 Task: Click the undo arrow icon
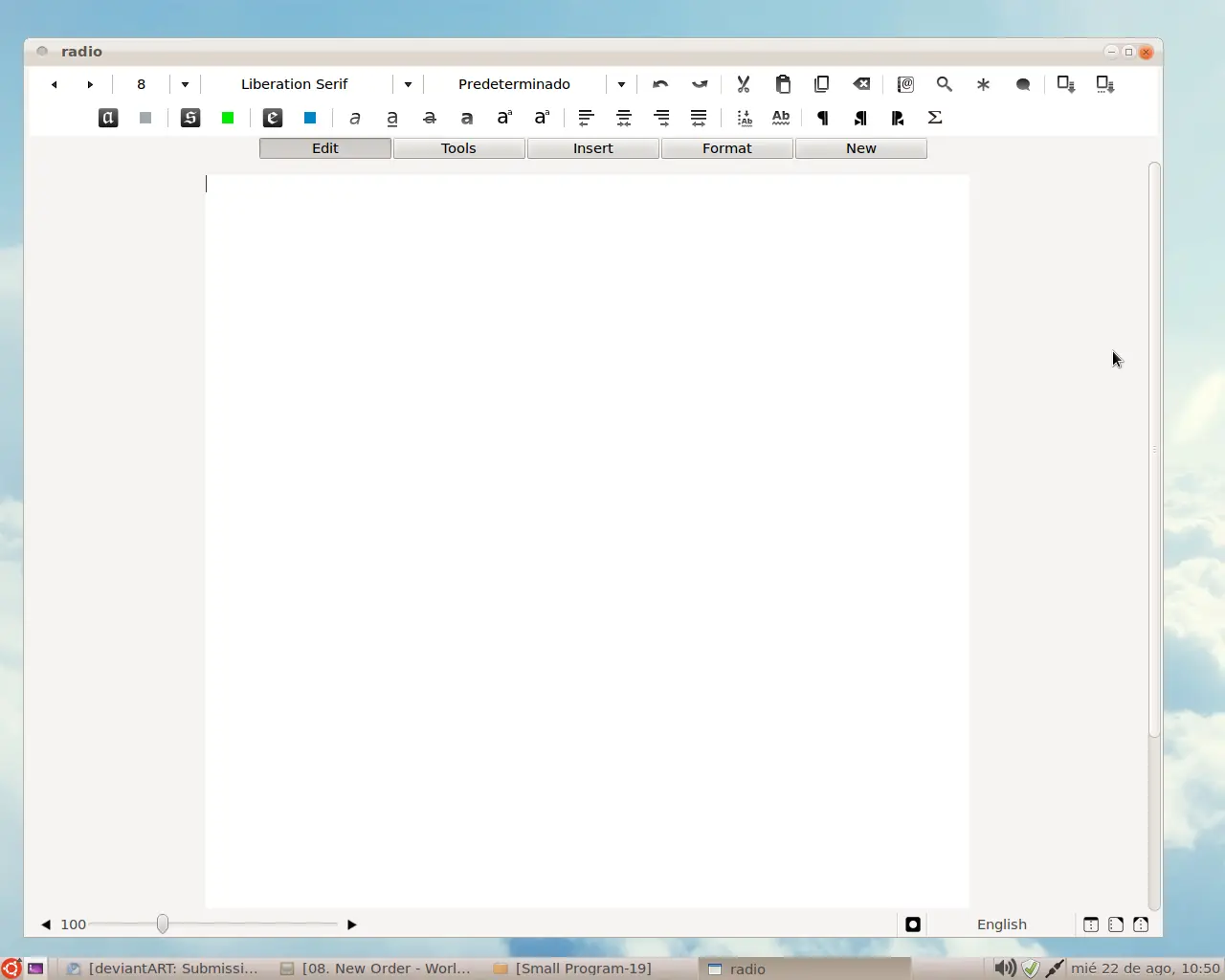[x=660, y=84]
